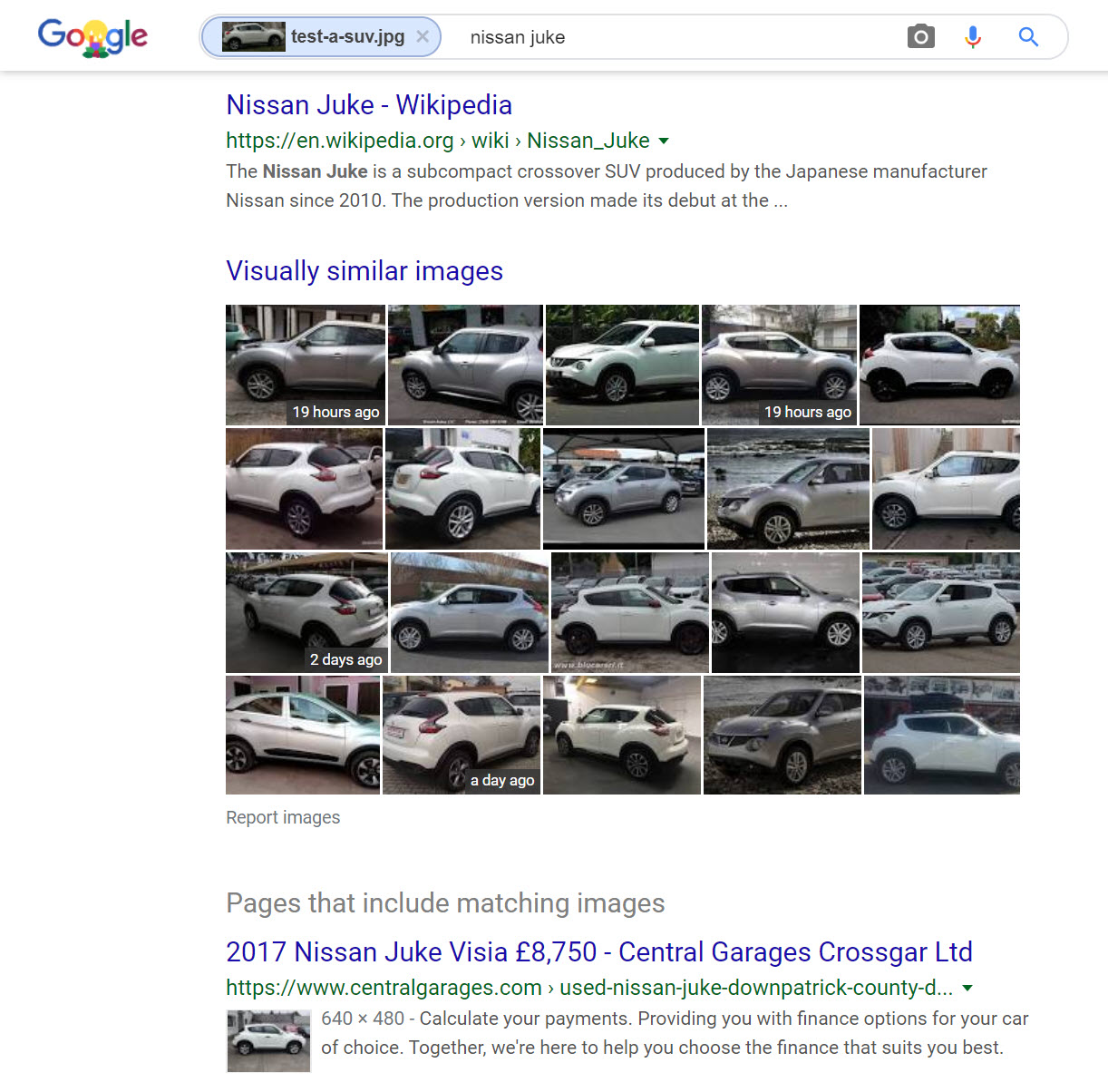The width and height of the screenshot is (1108, 1092).
Task: Click the camera search-by-image icon
Action: [x=920, y=37]
